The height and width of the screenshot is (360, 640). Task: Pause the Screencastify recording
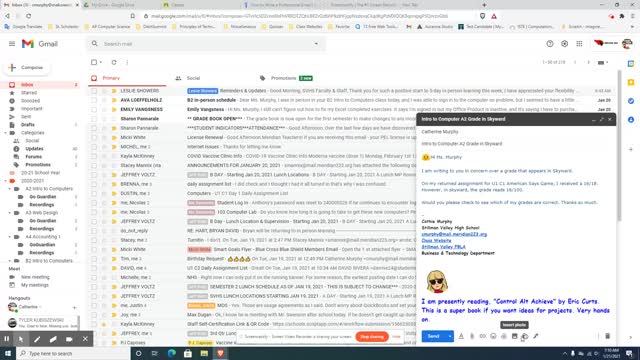pos(7,339)
